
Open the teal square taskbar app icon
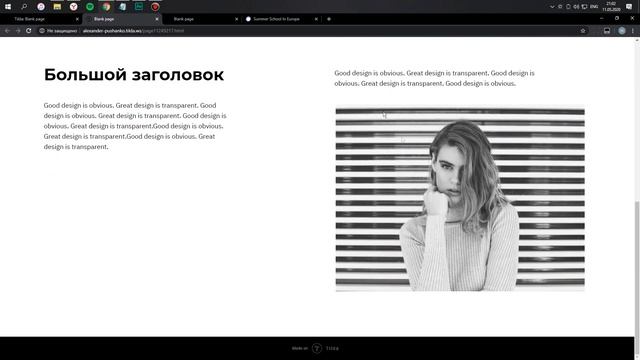click(139, 7)
